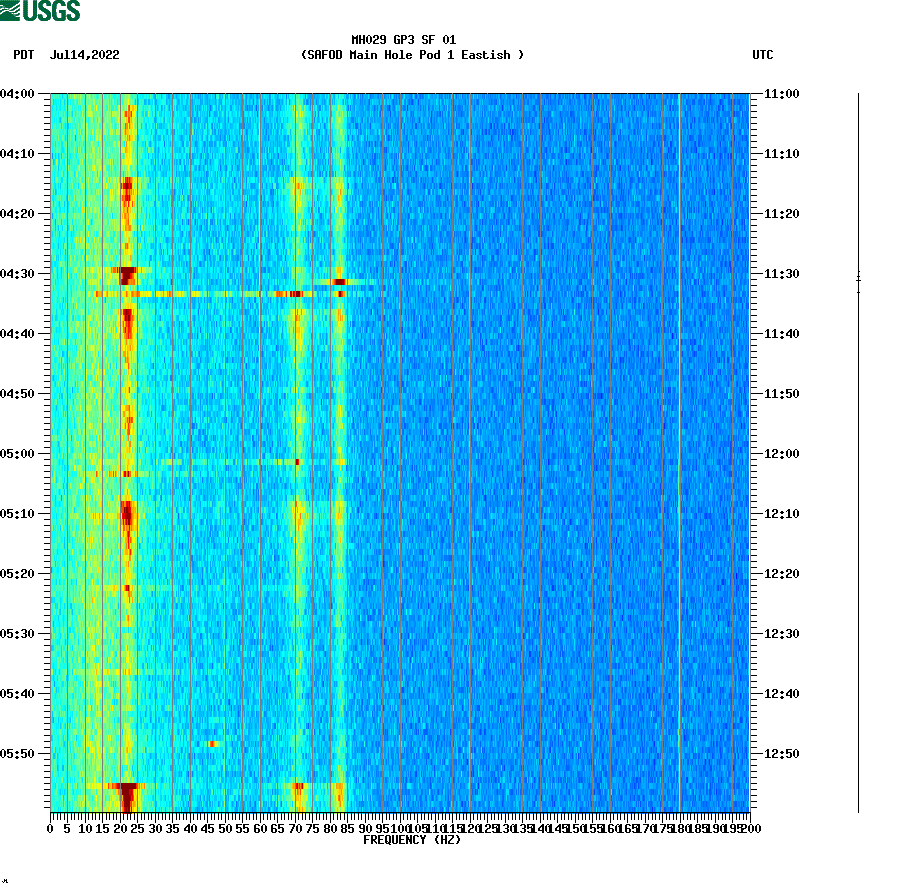The height and width of the screenshot is (892, 902).
Task: Select the UTC time zone label
Action: click(765, 56)
